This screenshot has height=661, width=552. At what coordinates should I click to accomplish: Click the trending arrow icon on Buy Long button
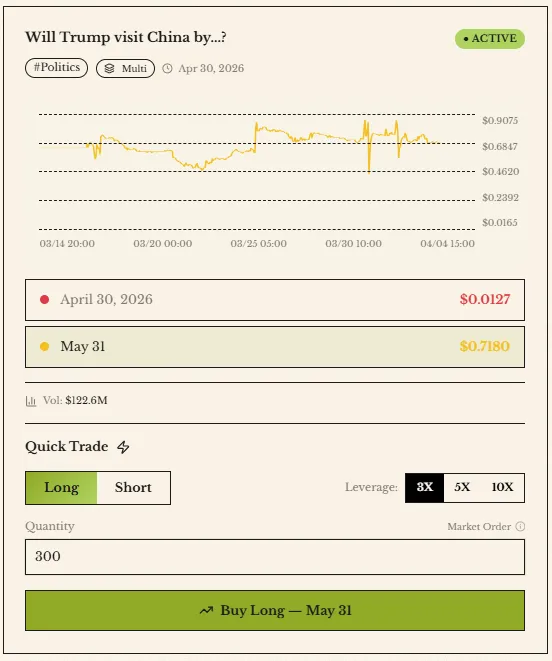[x=206, y=610]
